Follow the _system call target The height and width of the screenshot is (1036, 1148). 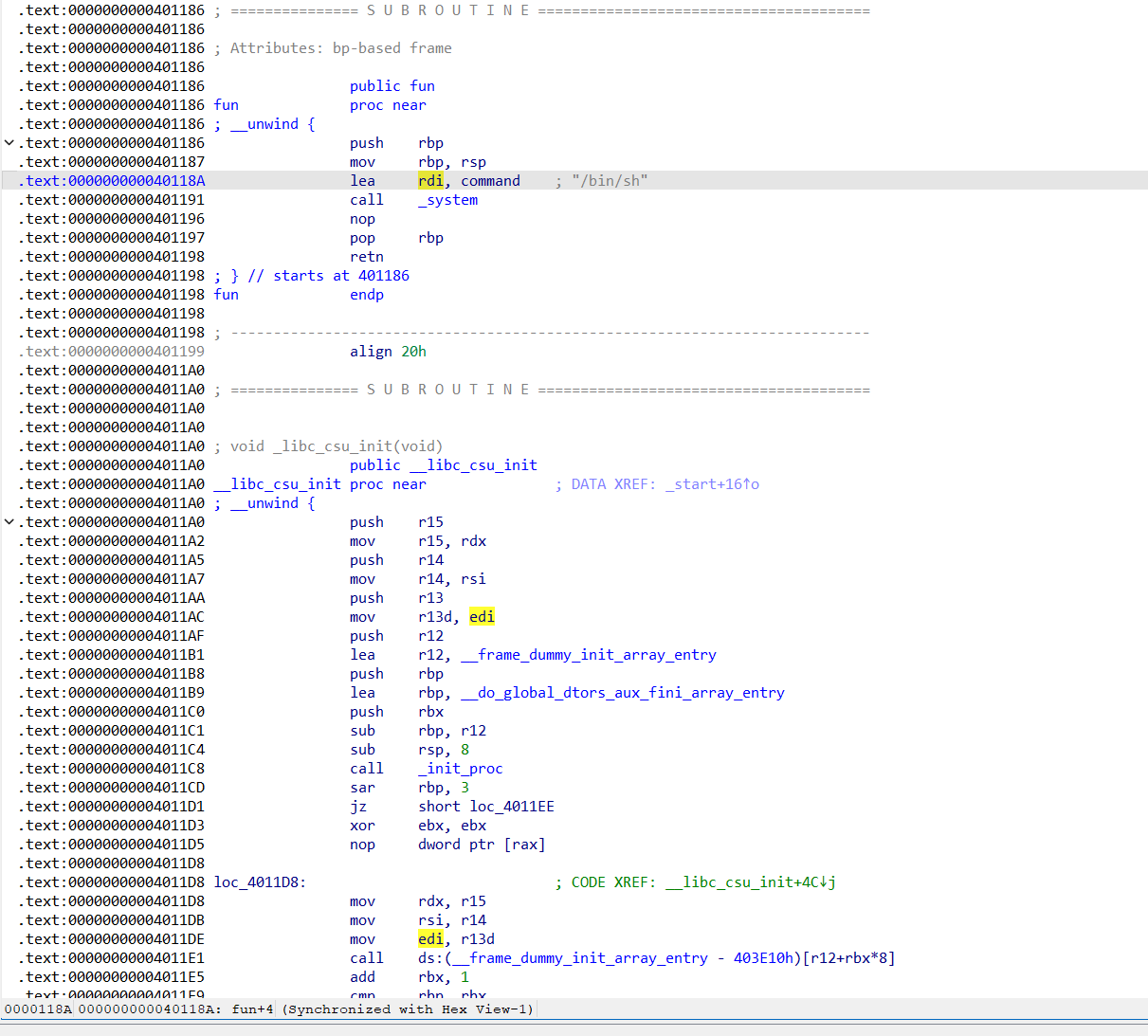coord(448,200)
